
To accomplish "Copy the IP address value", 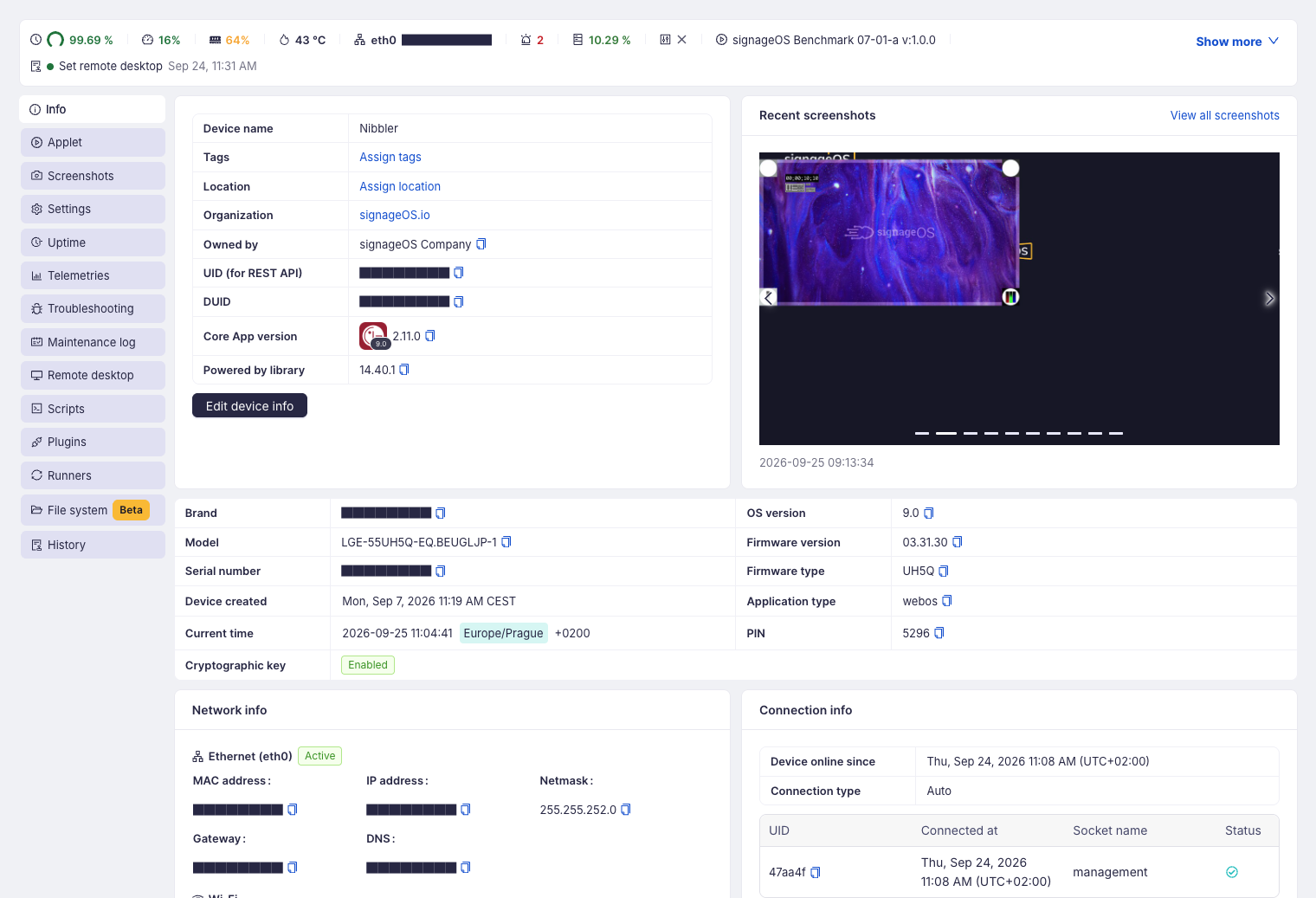I will (466, 810).
